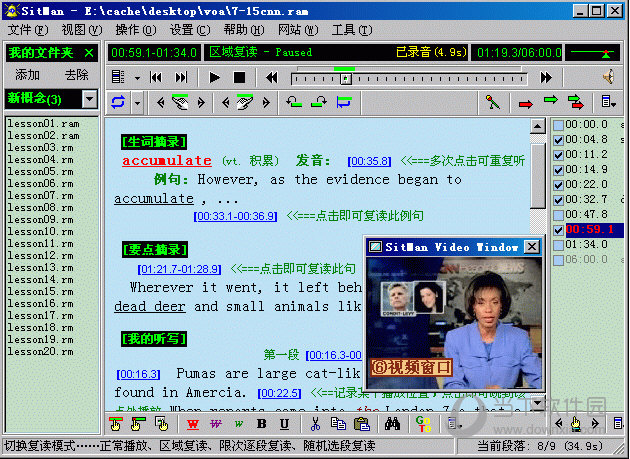Click the 添加 button in the folder panel
Screen dimensions: 630x459
[x=27, y=74]
